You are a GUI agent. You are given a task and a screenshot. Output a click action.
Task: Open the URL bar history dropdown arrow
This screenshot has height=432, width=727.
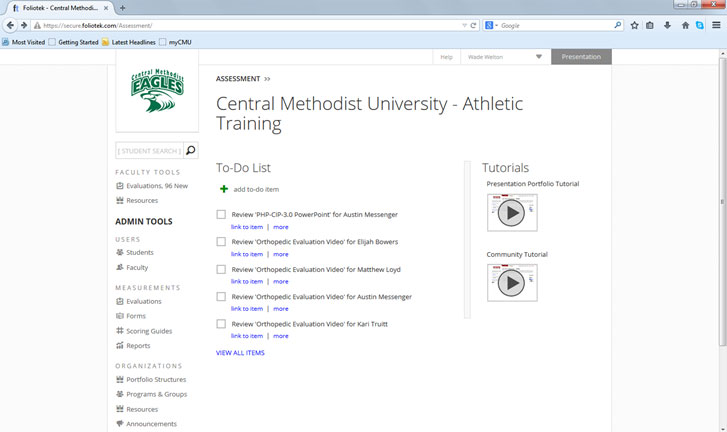pos(463,25)
